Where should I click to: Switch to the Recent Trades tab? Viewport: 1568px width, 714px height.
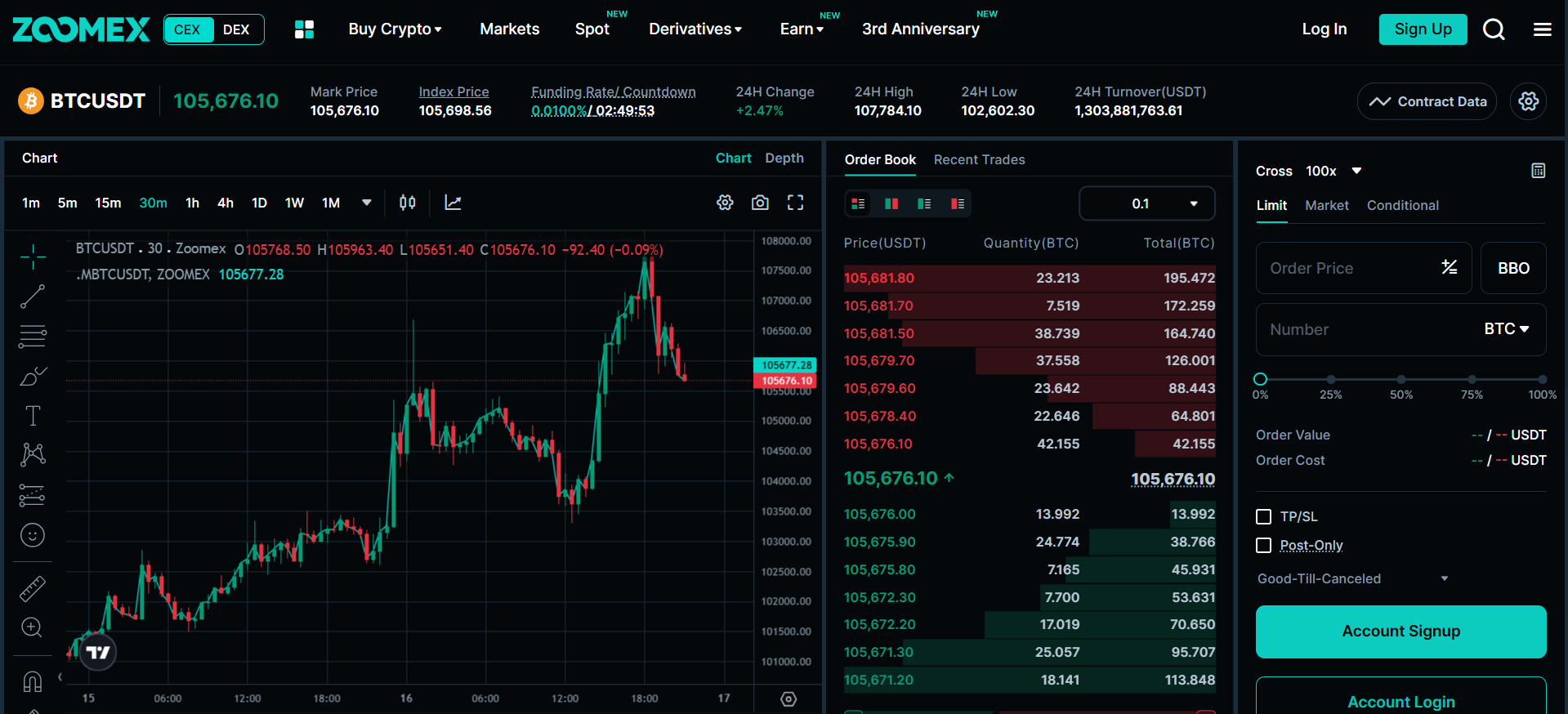(x=979, y=159)
